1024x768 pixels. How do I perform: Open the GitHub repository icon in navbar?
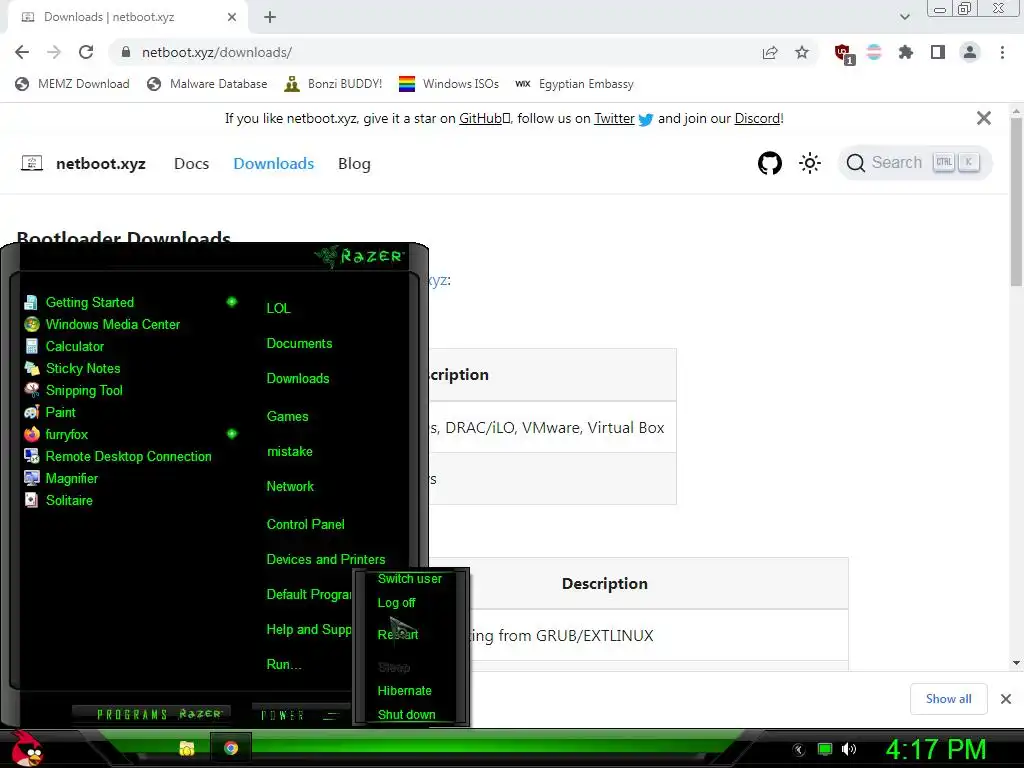click(x=770, y=163)
